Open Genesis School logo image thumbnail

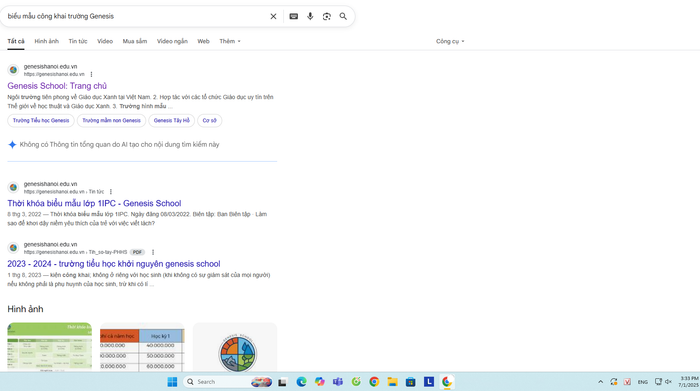point(235,347)
